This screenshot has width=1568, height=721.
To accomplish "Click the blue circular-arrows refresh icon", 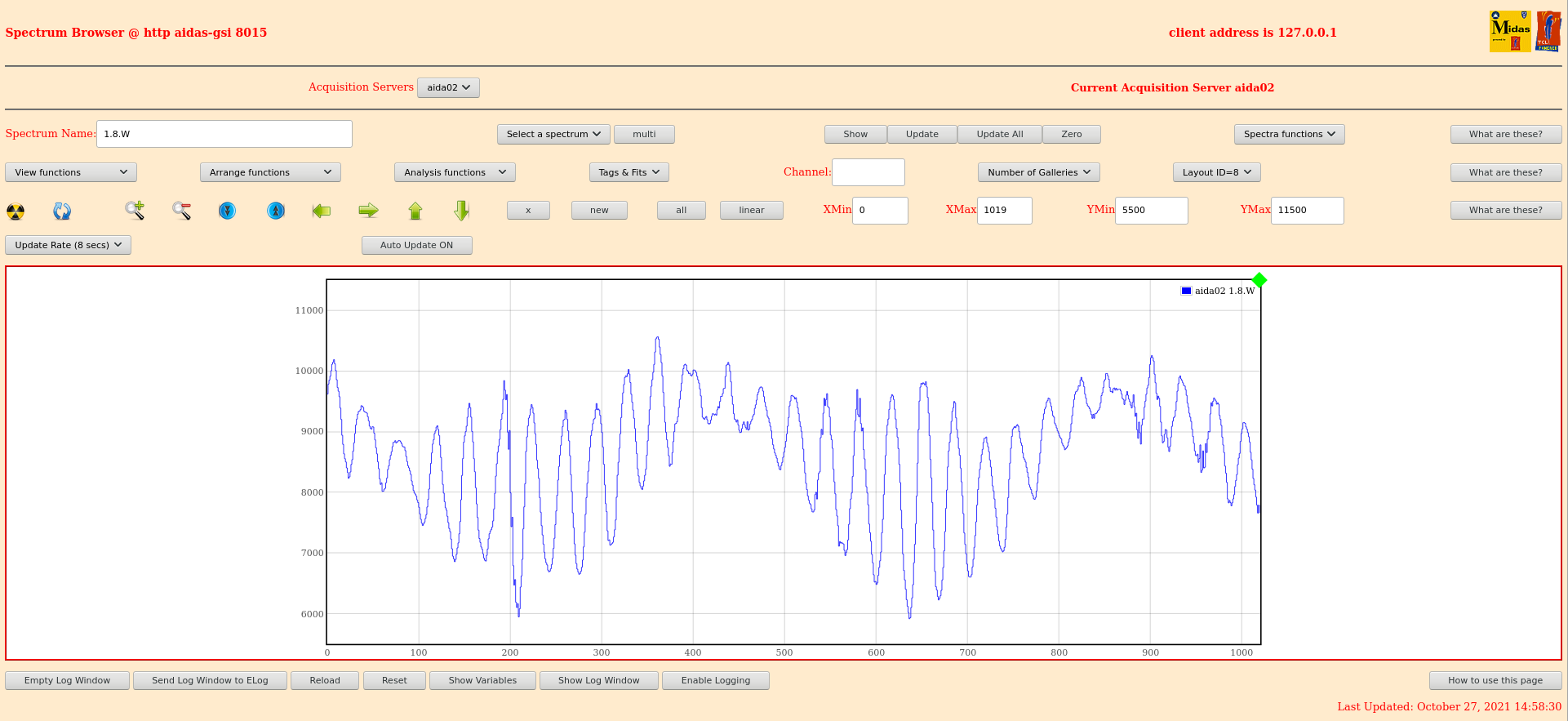I will pyautogui.click(x=62, y=211).
